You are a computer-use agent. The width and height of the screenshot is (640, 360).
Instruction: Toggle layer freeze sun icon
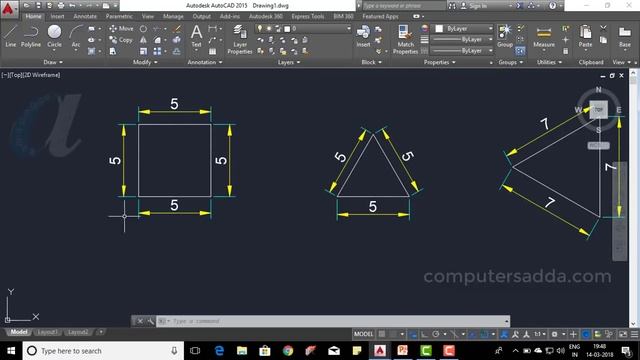(x=269, y=29)
